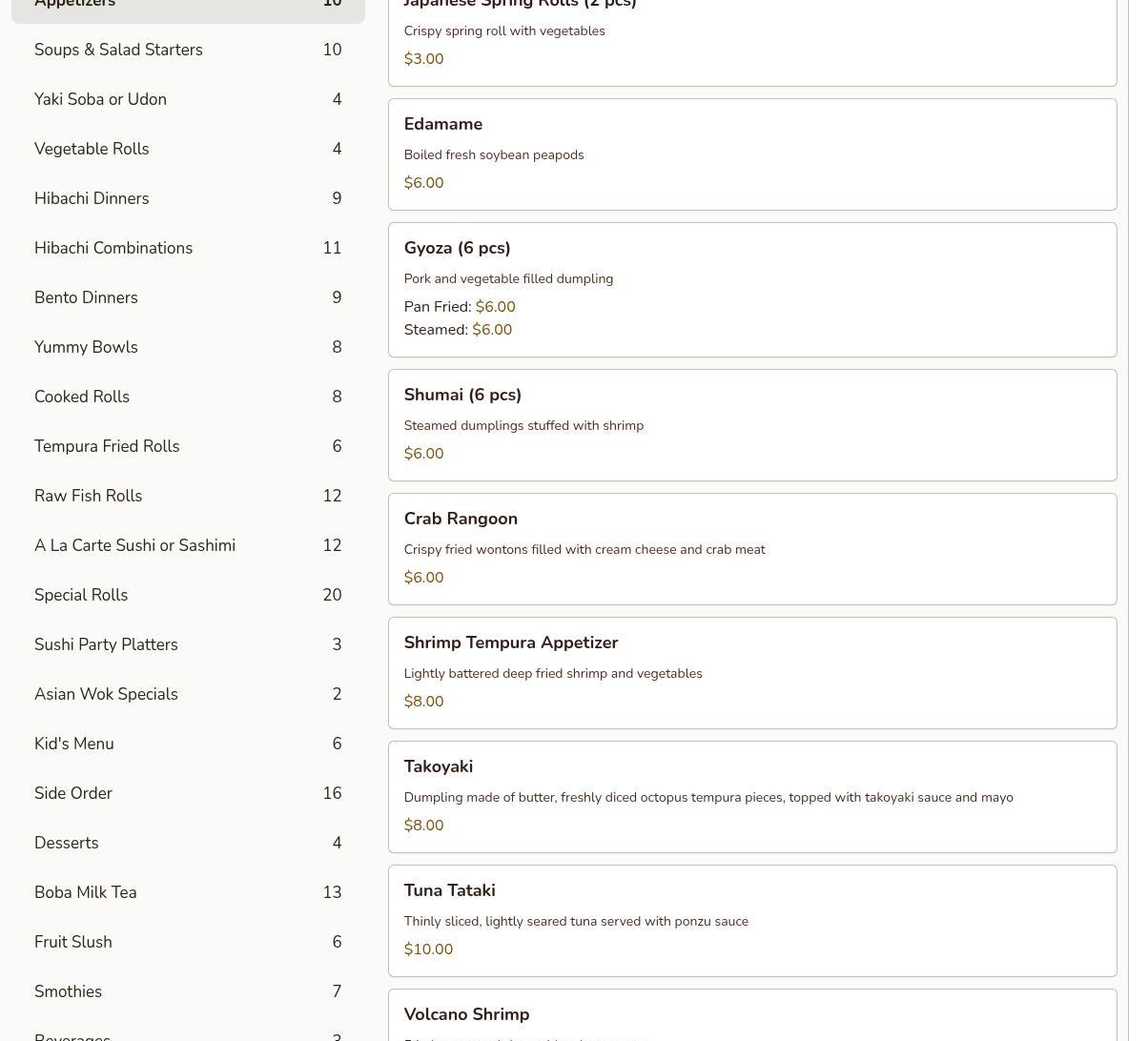
Task: Go to Yummy Bowls category
Action: click(x=188, y=347)
